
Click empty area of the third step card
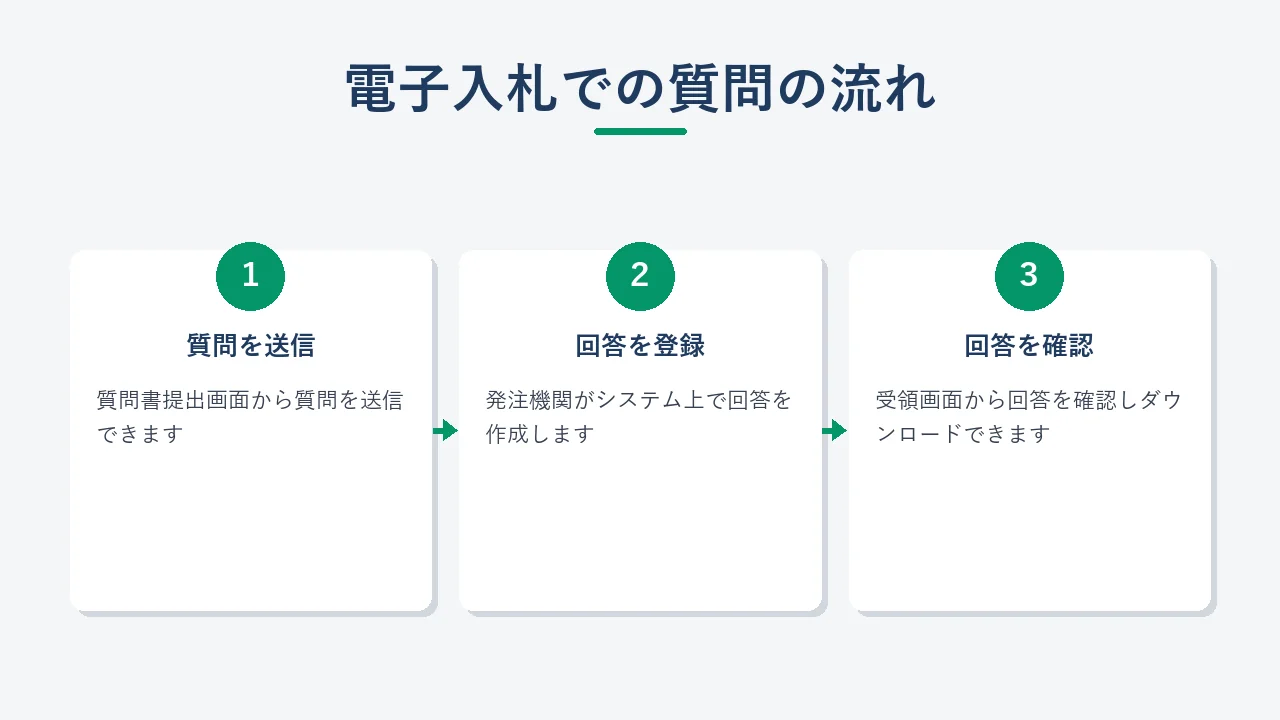[x=1029, y=530]
